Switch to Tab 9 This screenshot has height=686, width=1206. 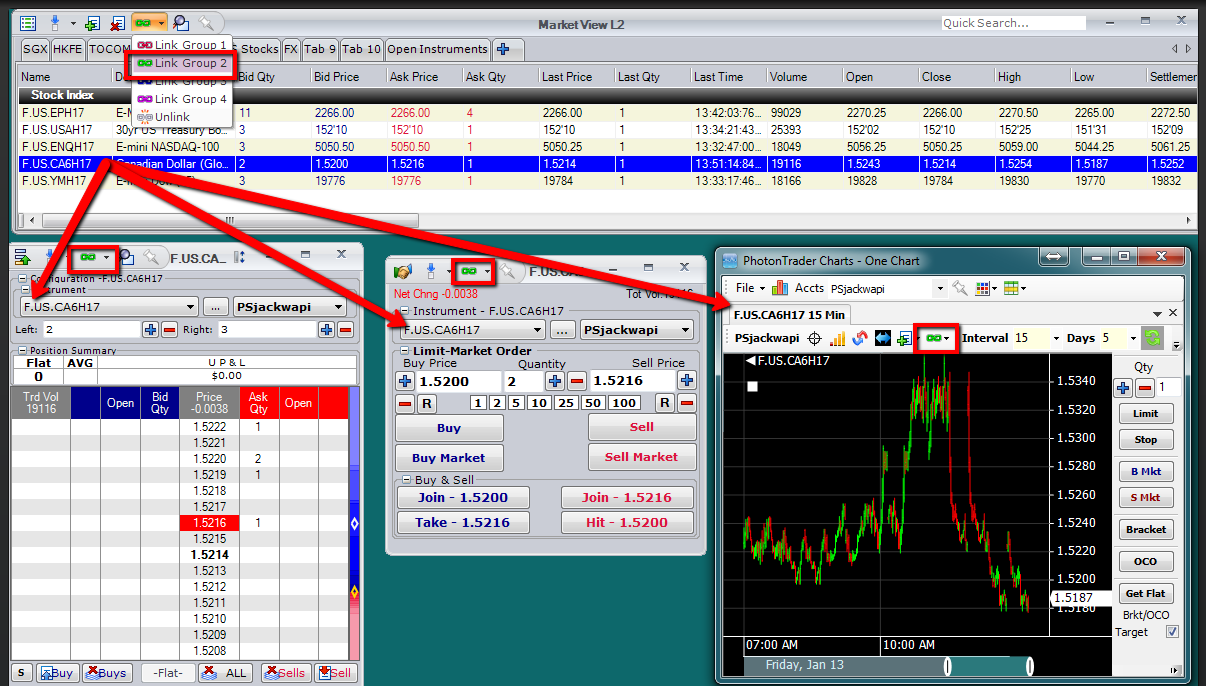(x=320, y=49)
